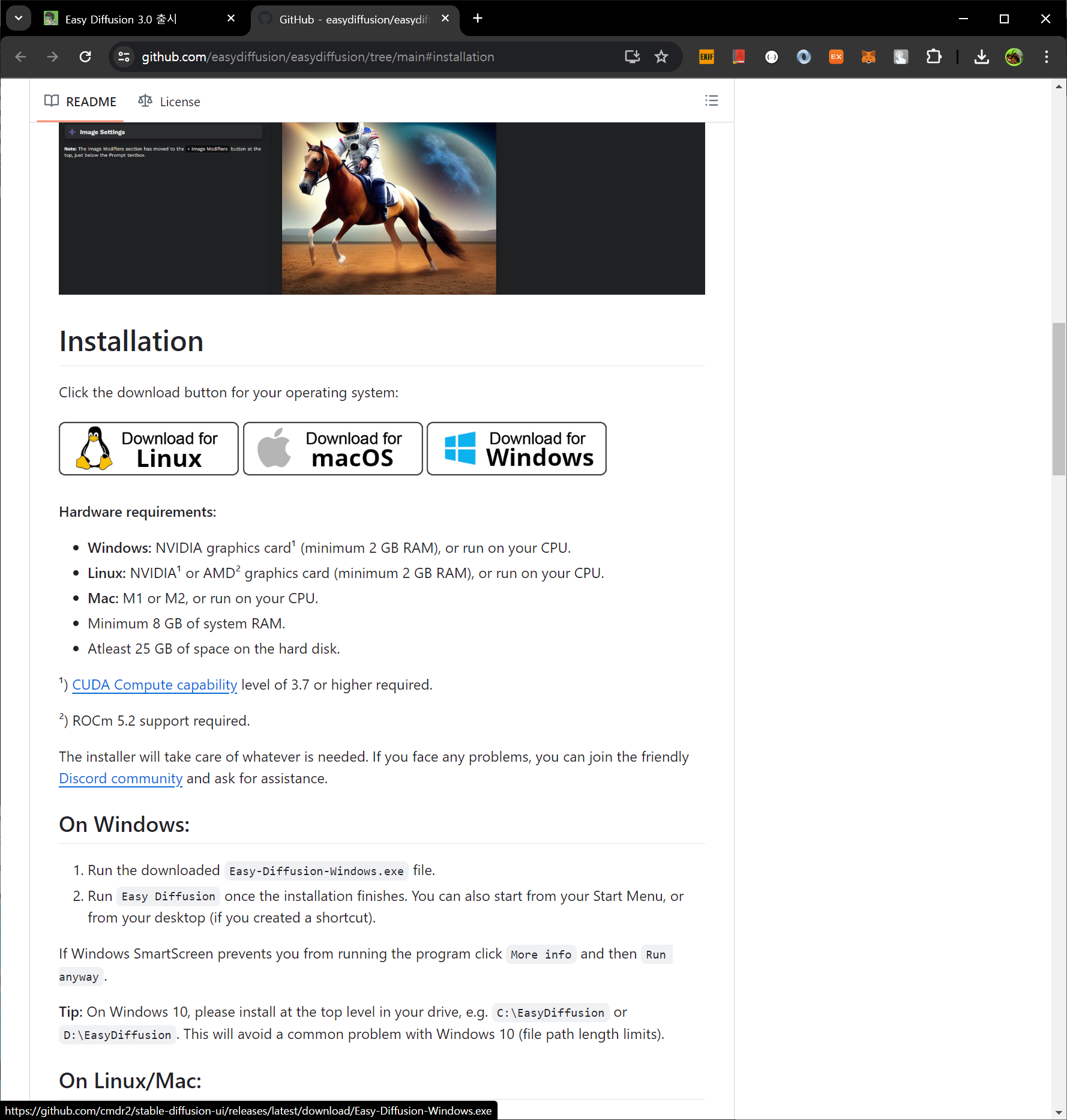Open the MetaMask fox extension

[869, 57]
